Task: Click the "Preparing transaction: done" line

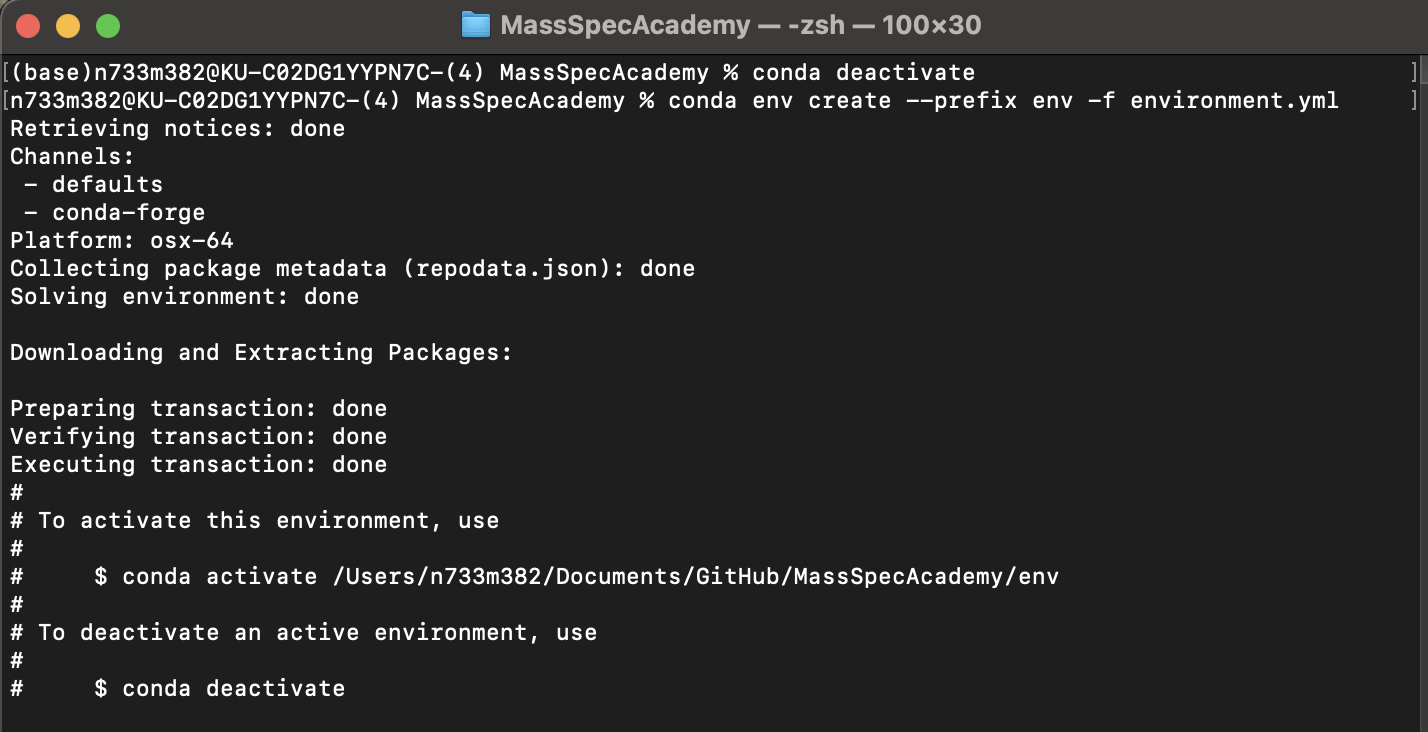Action: 198,409
